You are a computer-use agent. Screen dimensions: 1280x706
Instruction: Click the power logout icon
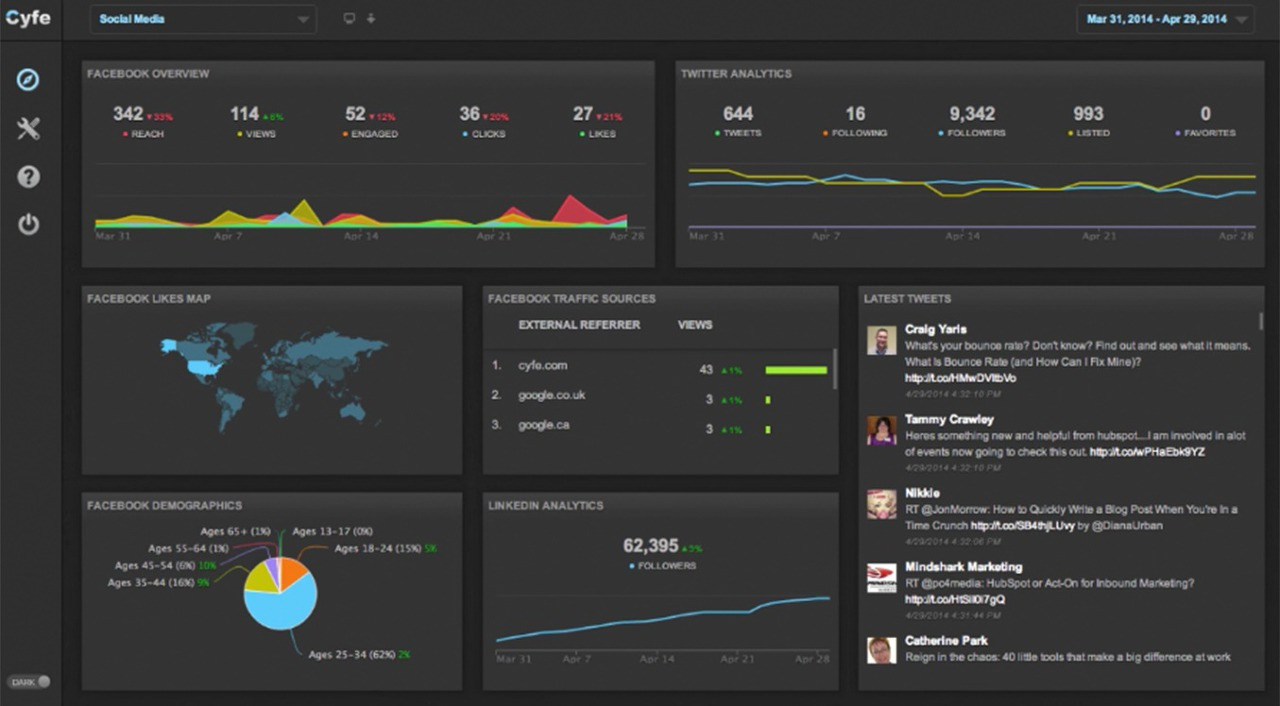point(28,224)
